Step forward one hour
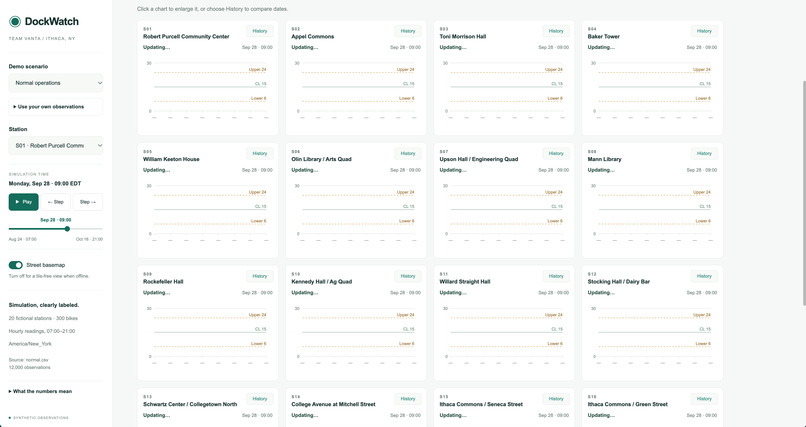The width and height of the screenshot is (806, 427). pyautogui.click(x=88, y=202)
